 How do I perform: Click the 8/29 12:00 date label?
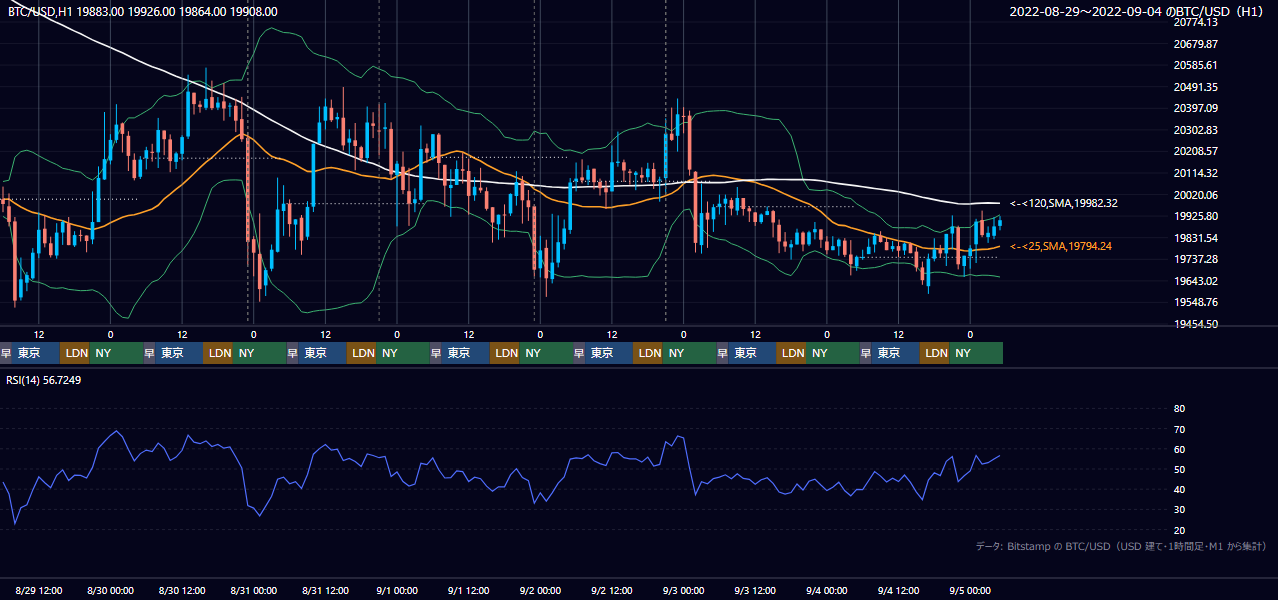[x=40, y=591]
